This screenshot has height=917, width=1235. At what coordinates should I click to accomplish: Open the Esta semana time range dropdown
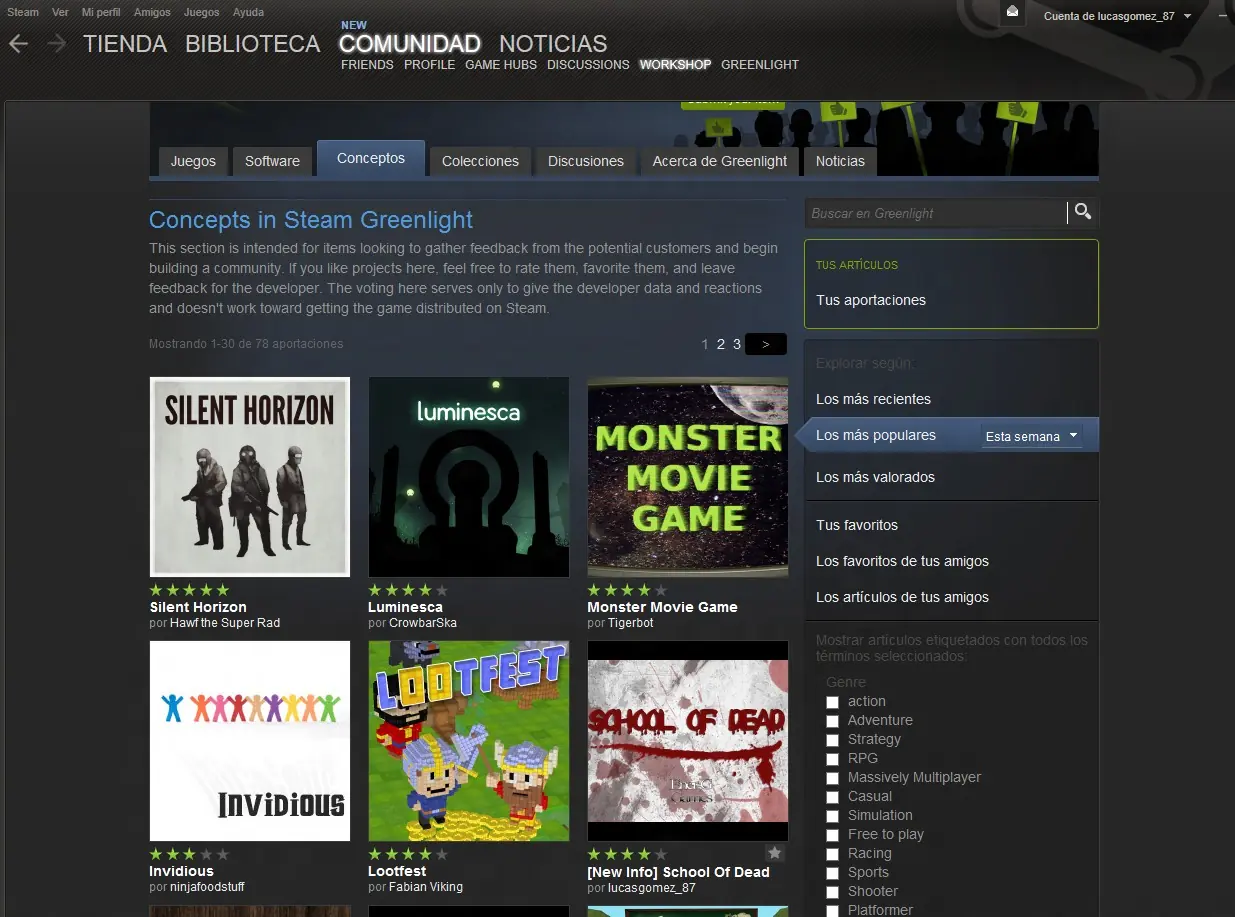(1031, 436)
